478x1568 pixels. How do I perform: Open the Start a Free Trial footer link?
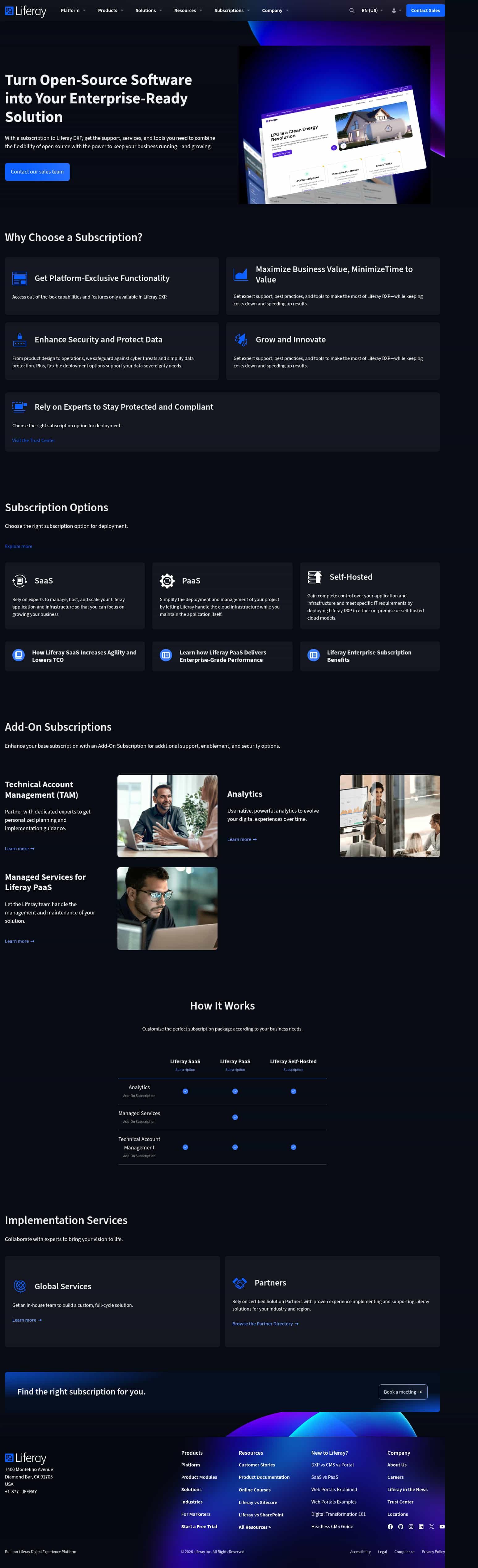pyautogui.click(x=199, y=1527)
